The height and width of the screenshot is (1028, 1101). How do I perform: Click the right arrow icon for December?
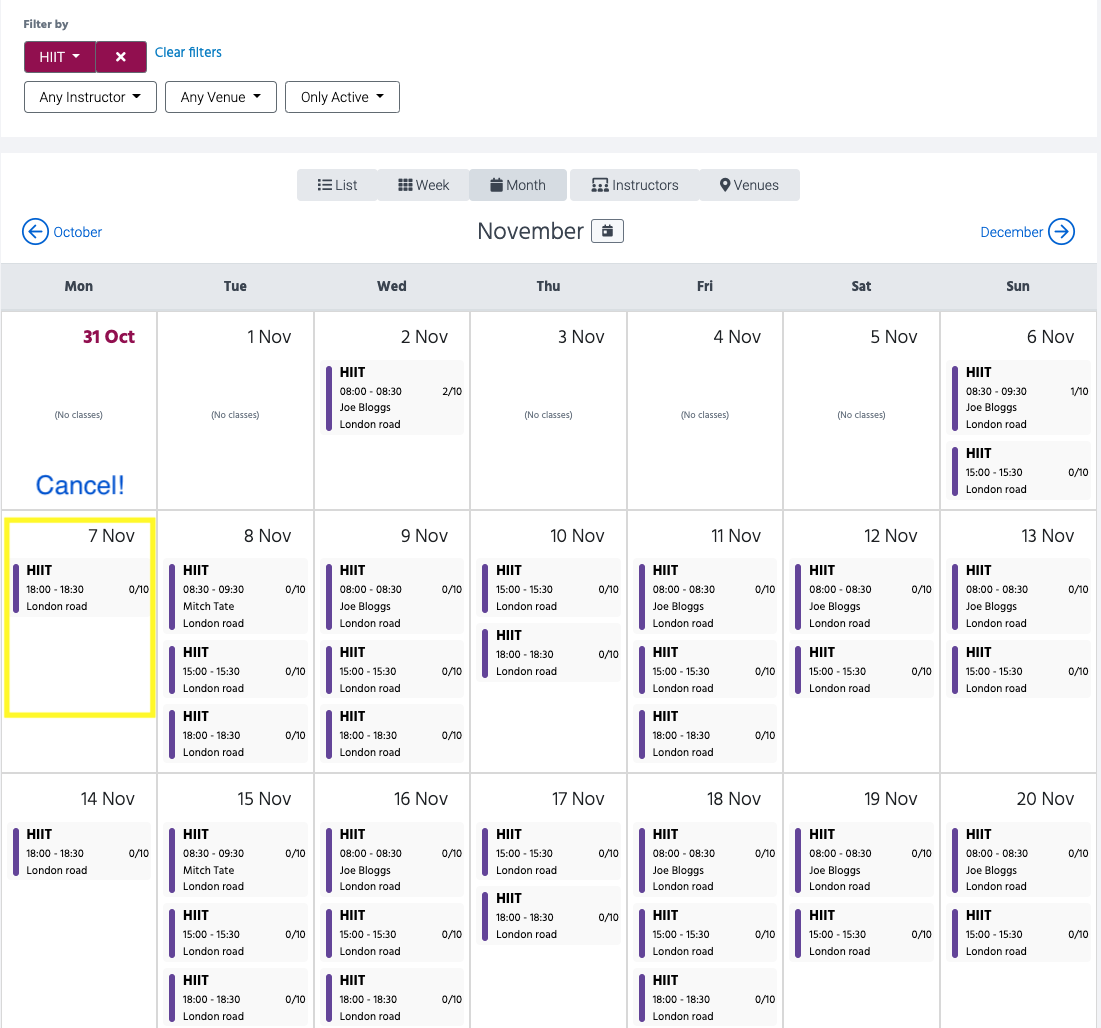point(1061,232)
